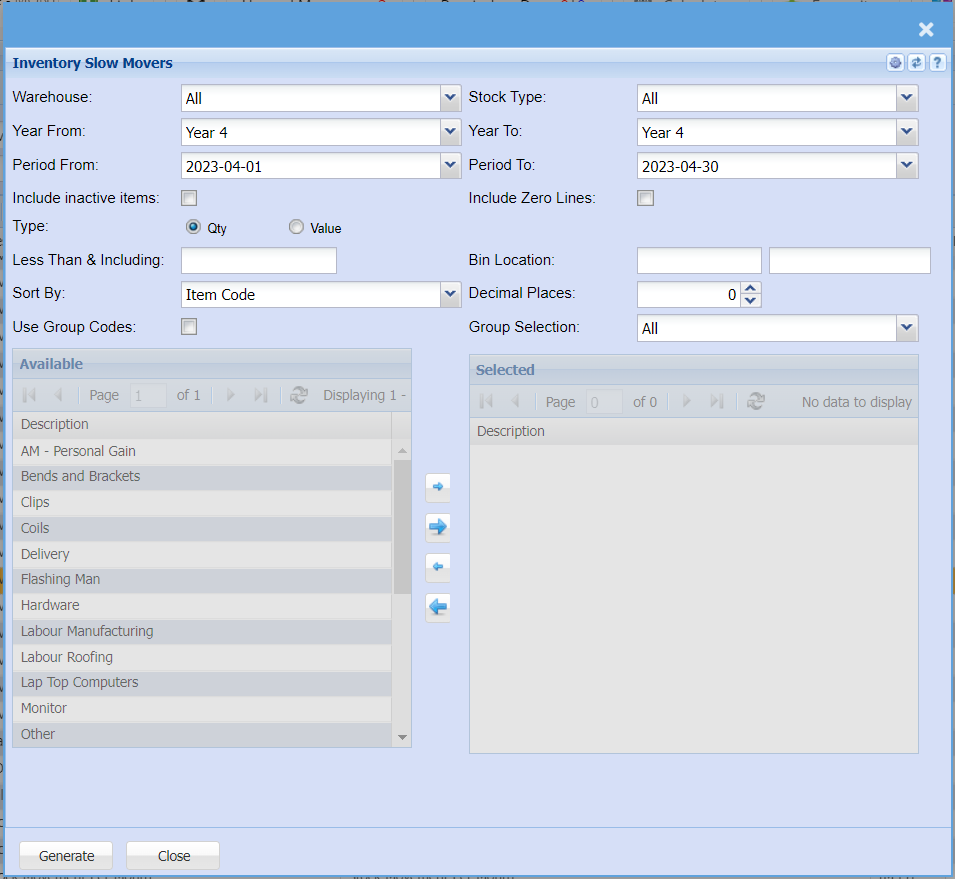Increase Decimal Places with the up stepper
The image size is (955, 879).
pos(752,289)
